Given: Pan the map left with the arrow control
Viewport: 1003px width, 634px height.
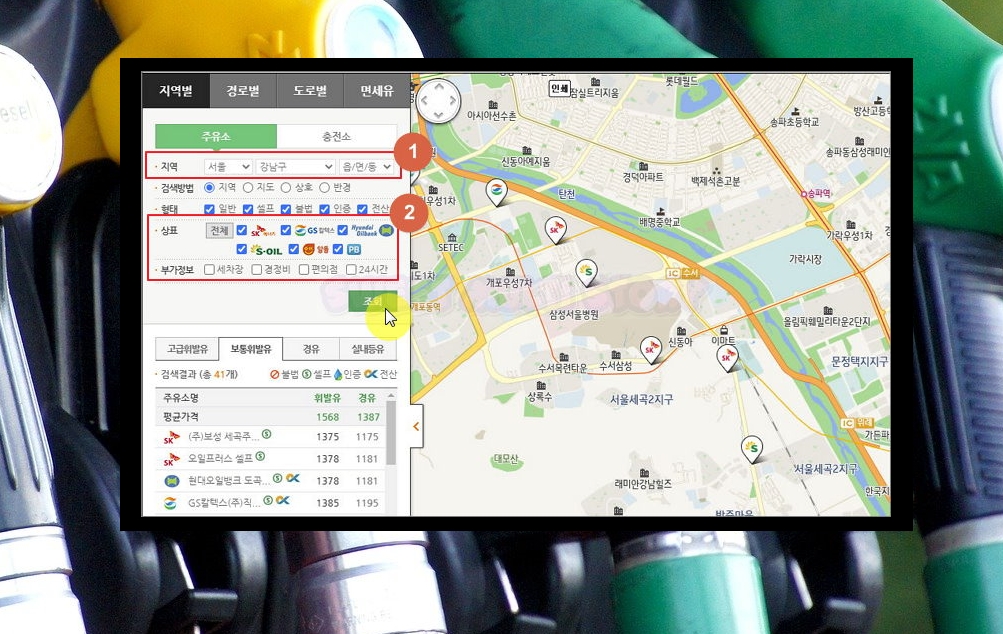Looking at the screenshot, I should pos(423,100).
